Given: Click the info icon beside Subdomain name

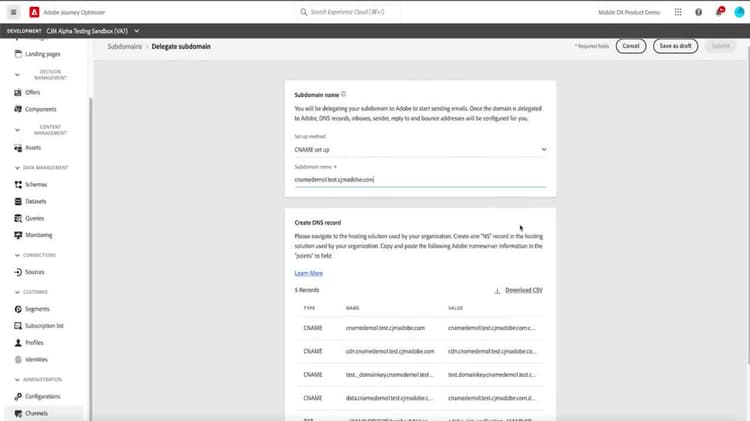Looking at the screenshot, I should coord(343,94).
